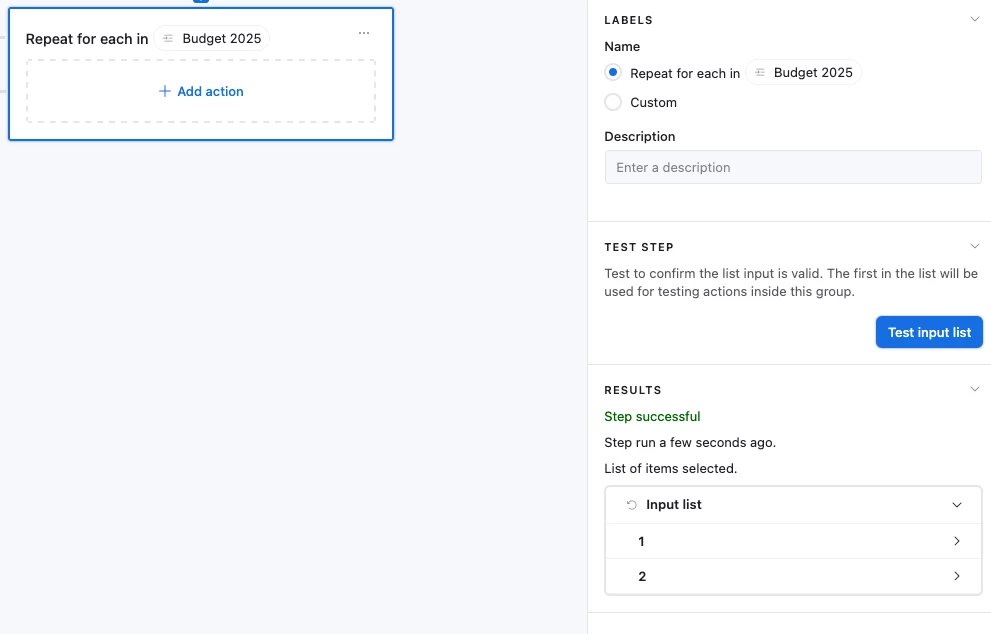Click the "Repeat for each in" card title

pyautogui.click(x=87, y=39)
